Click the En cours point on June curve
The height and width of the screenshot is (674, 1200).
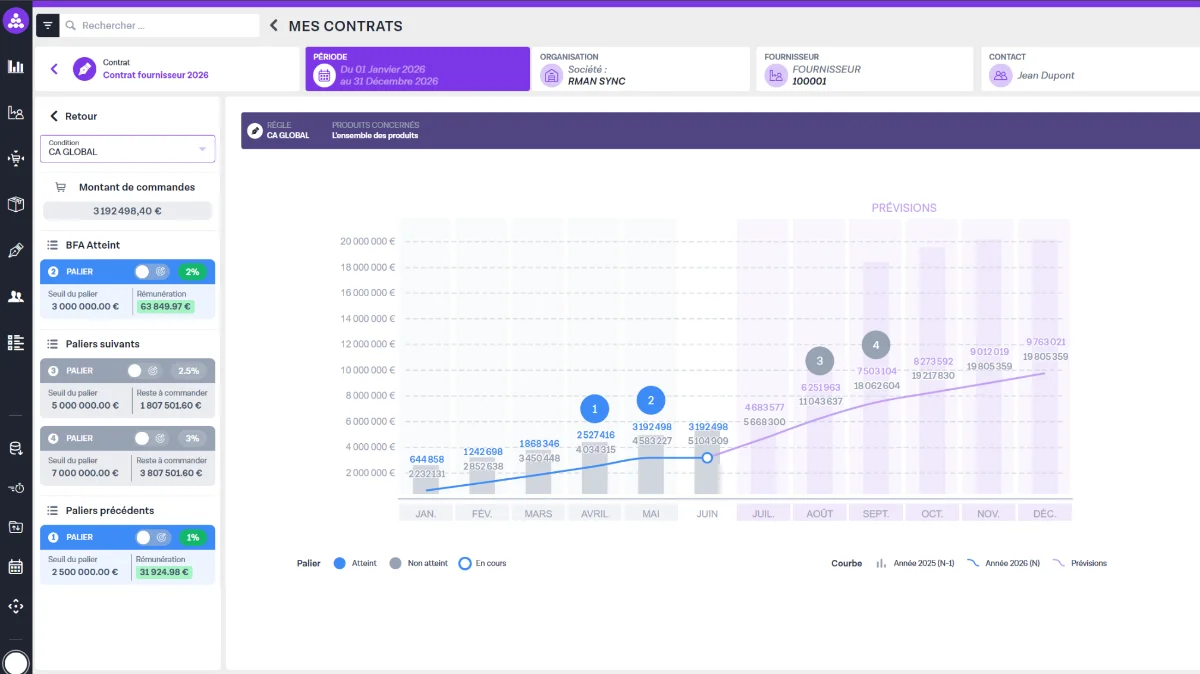[x=707, y=458]
